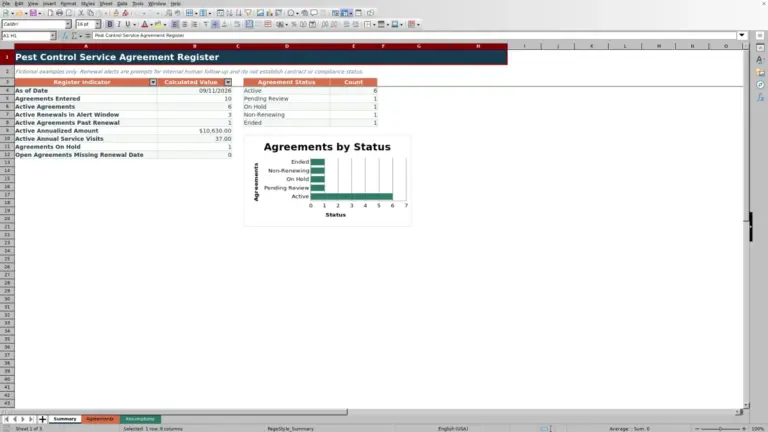Screen dimensions: 768x432
Task: Switch to the Assumptions sheet tab
Action: [140, 419]
